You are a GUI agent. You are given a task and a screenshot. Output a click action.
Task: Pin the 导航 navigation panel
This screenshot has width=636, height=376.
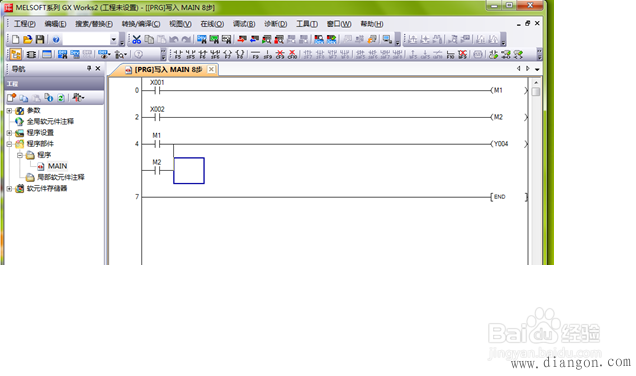tap(89, 69)
